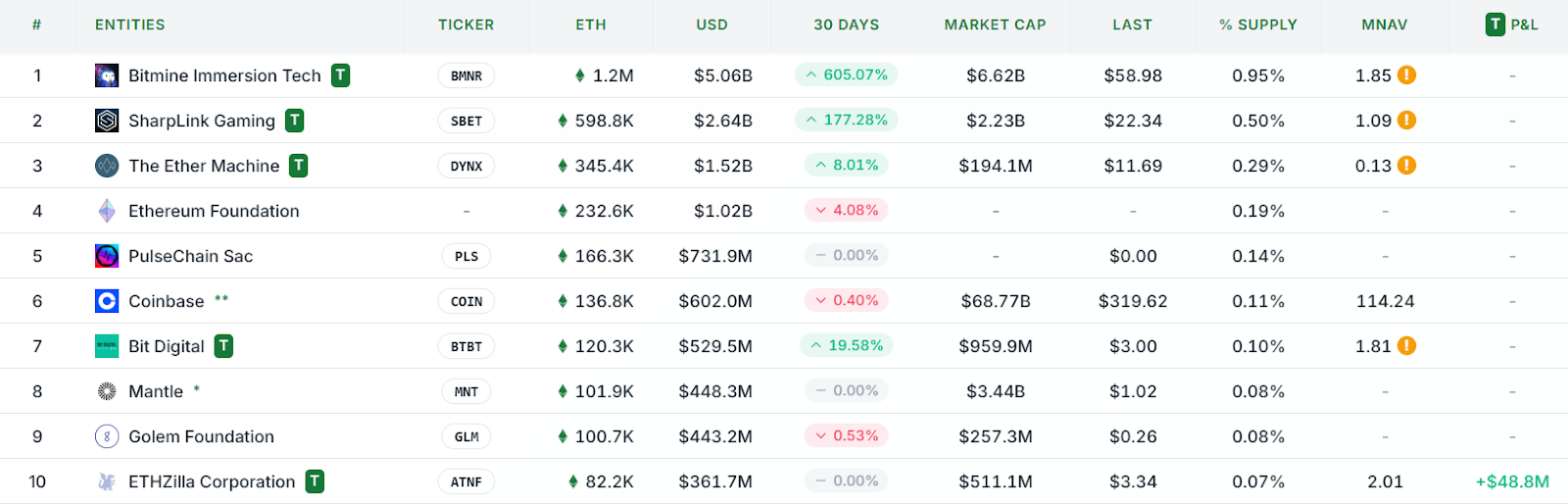Click the orange warning icon beside 1.85 MNAV

1406,75
